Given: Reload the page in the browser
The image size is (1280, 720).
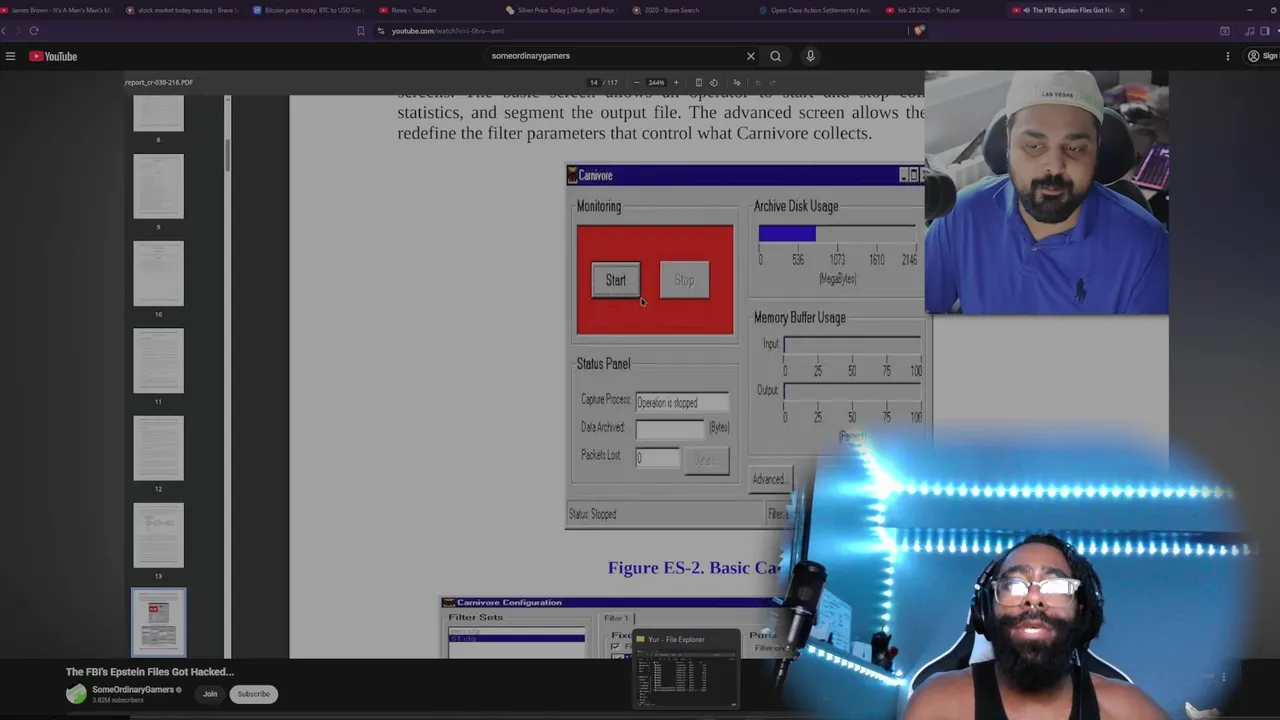Looking at the screenshot, I should coord(34,31).
